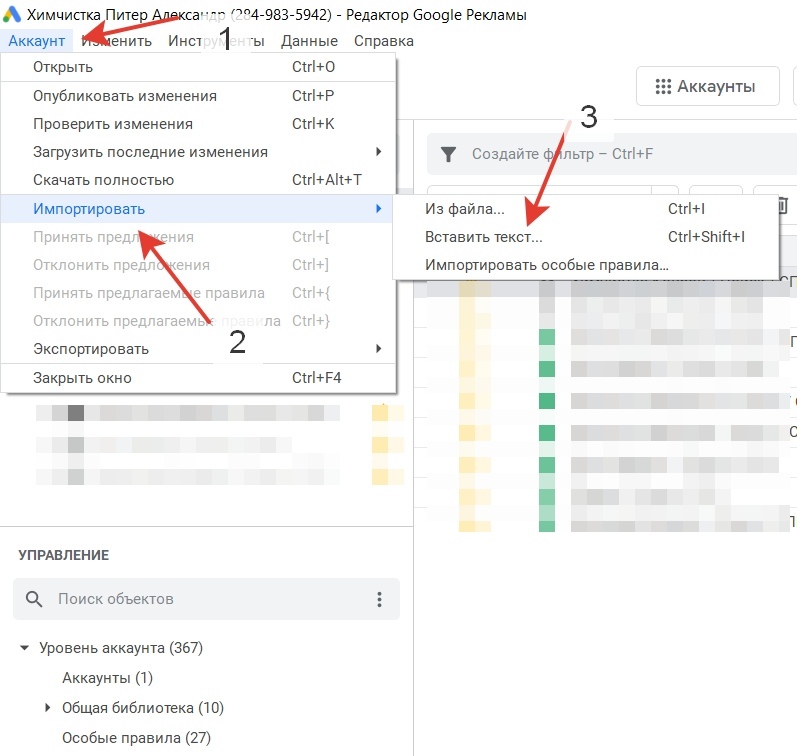The height and width of the screenshot is (756, 797).
Task: Click the grid icon on Аккаунты button
Action: (x=663, y=86)
